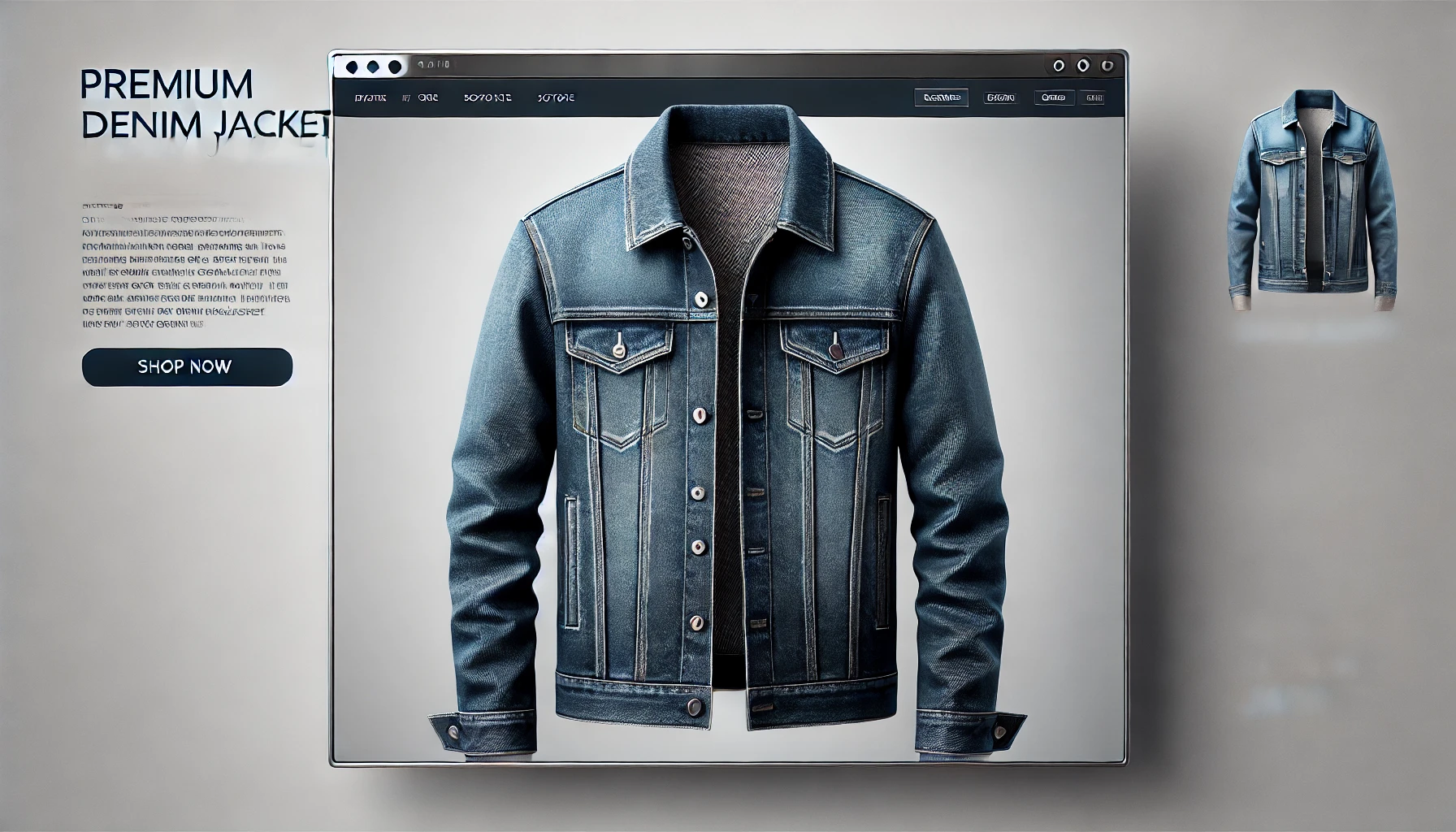Click the third outlined button in right navigation
Image resolution: width=1456 pixels, height=832 pixels.
click(1054, 98)
